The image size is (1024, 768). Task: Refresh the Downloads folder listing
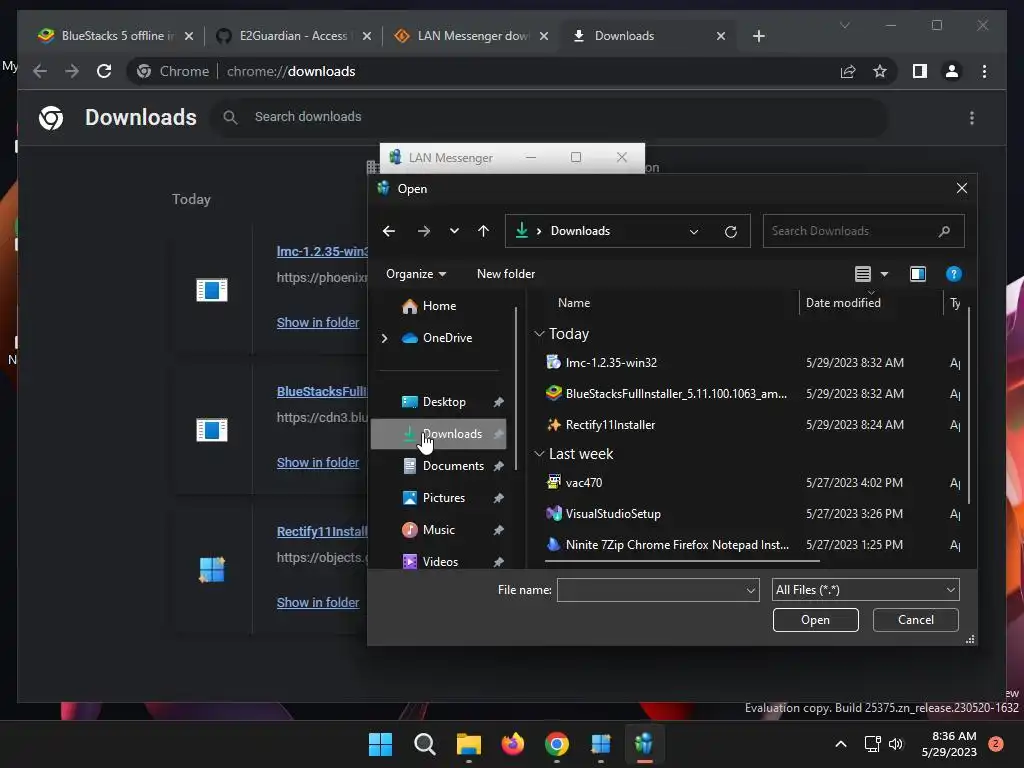(731, 231)
